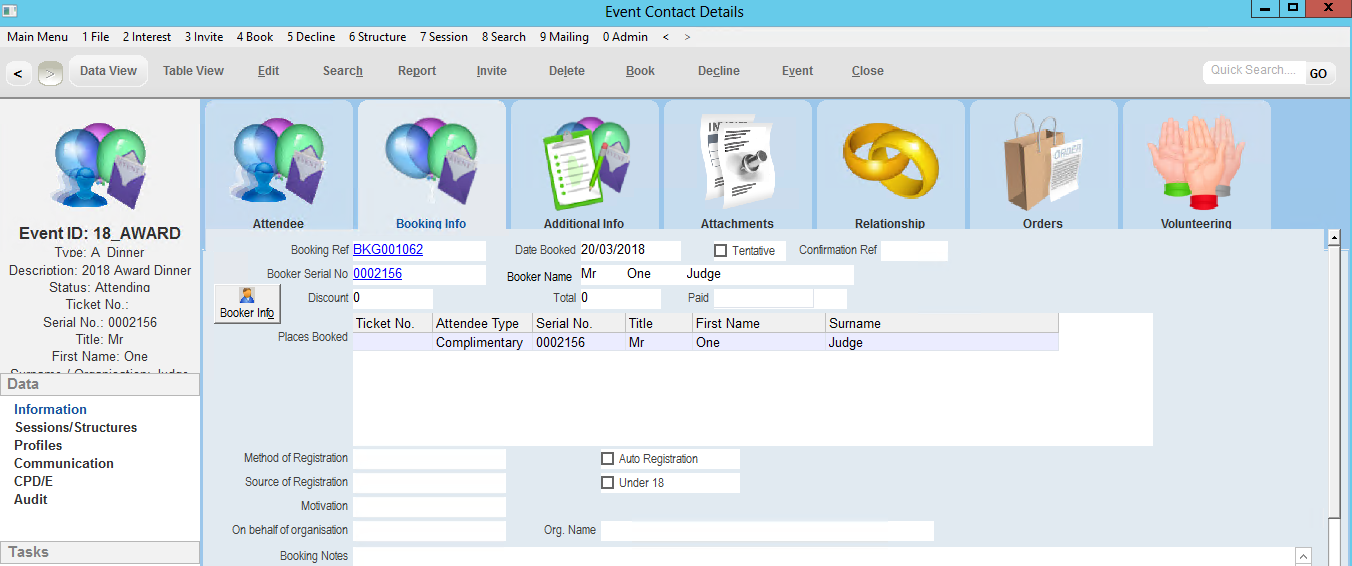Enable the Tentative checkbox
The width and height of the screenshot is (1352, 566).
pyautogui.click(x=720, y=251)
